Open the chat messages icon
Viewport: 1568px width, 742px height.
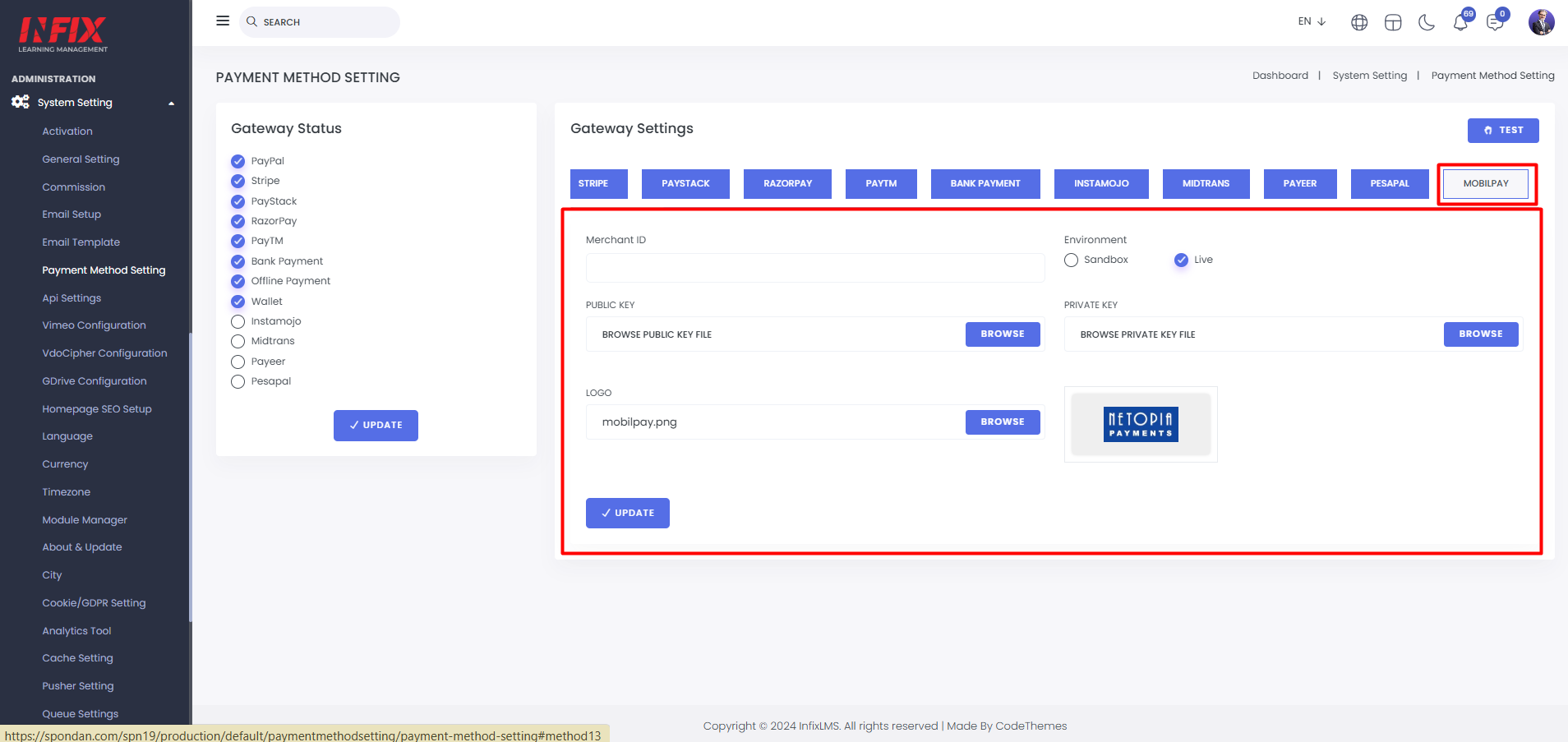point(1495,22)
